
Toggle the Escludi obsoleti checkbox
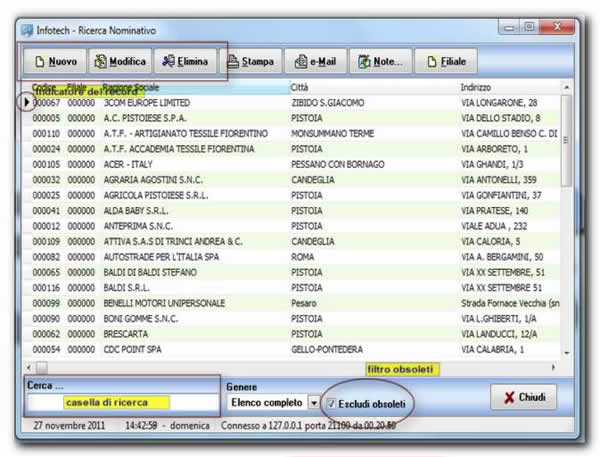click(x=331, y=402)
